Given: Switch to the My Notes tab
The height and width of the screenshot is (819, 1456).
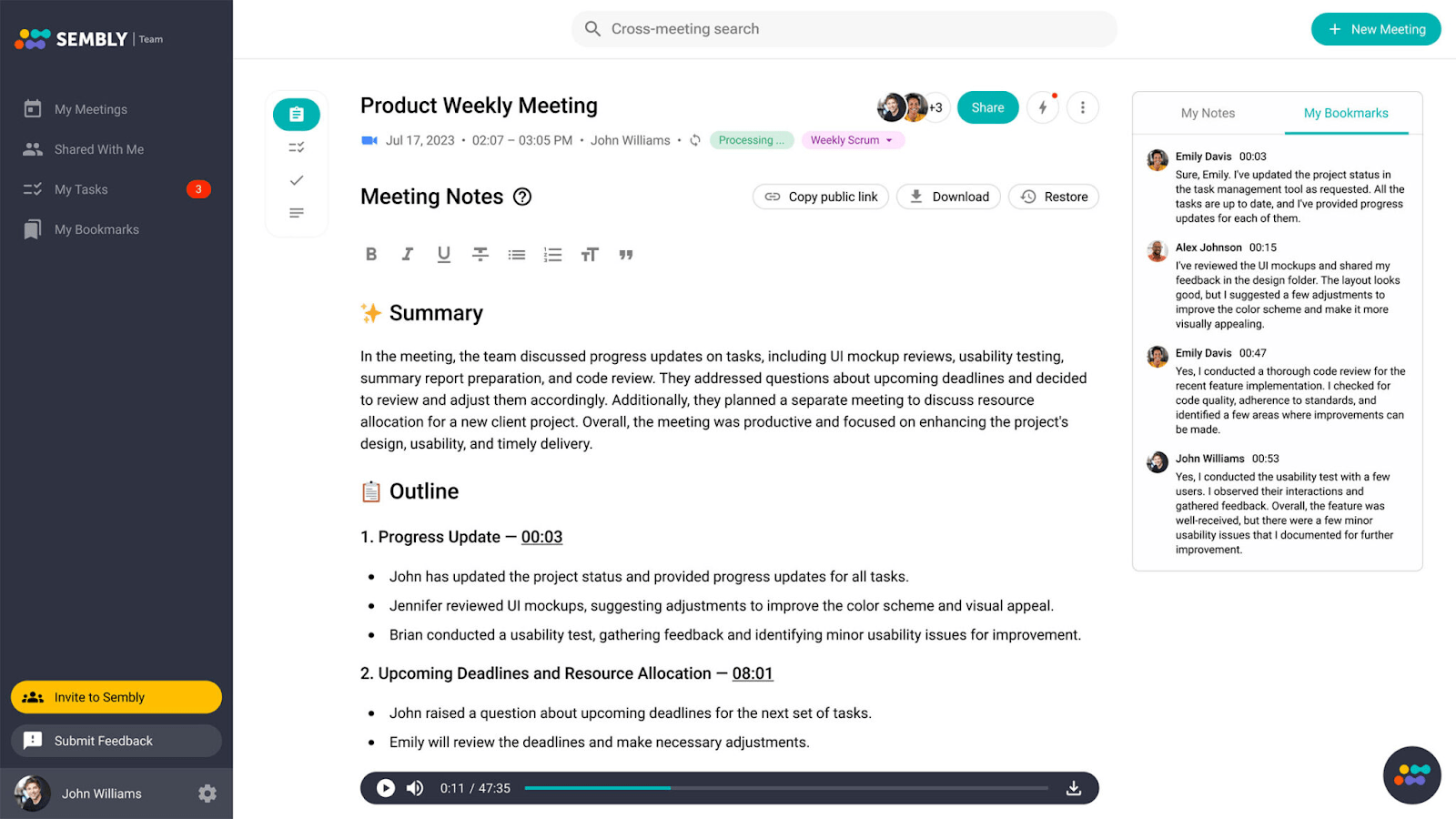Looking at the screenshot, I should 1208,113.
